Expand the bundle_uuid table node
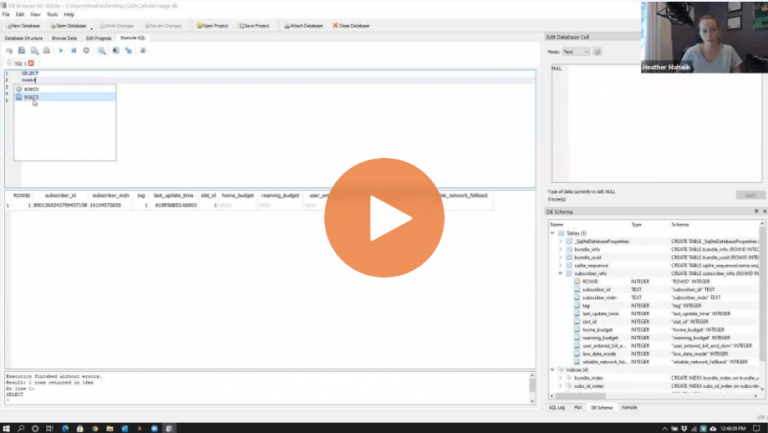Image resolution: width=768 pixels, height=433 pixels. pos(560,257)
